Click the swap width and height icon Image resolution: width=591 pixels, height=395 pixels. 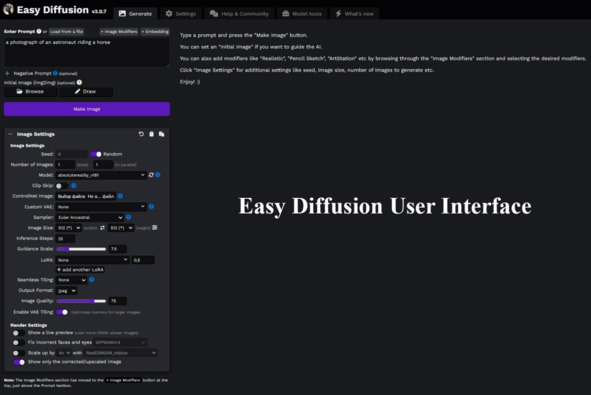click(x=102, y=228)
